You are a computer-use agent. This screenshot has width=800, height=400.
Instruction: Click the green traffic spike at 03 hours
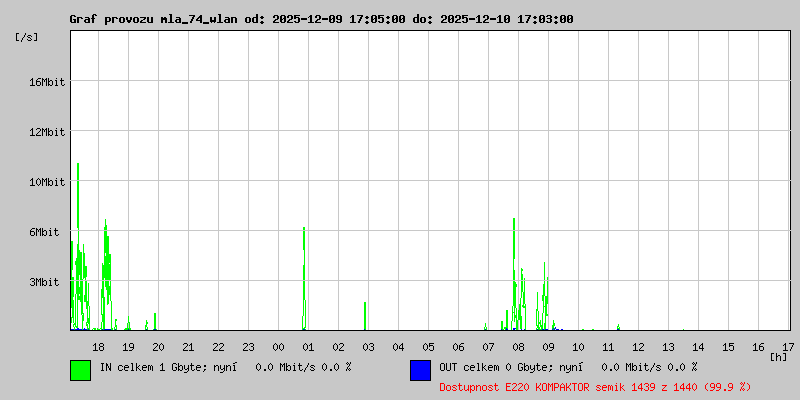tap(365, 316)
